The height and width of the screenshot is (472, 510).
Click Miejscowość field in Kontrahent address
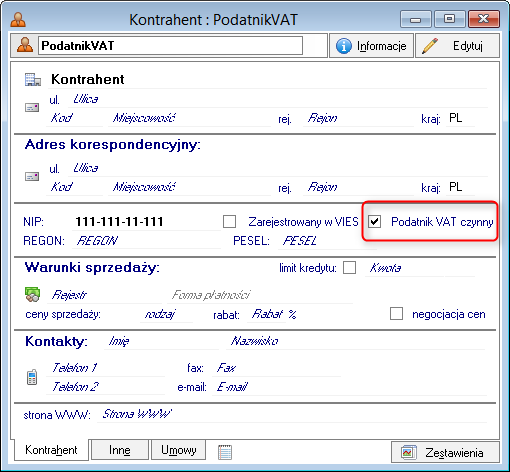(189, 118)
